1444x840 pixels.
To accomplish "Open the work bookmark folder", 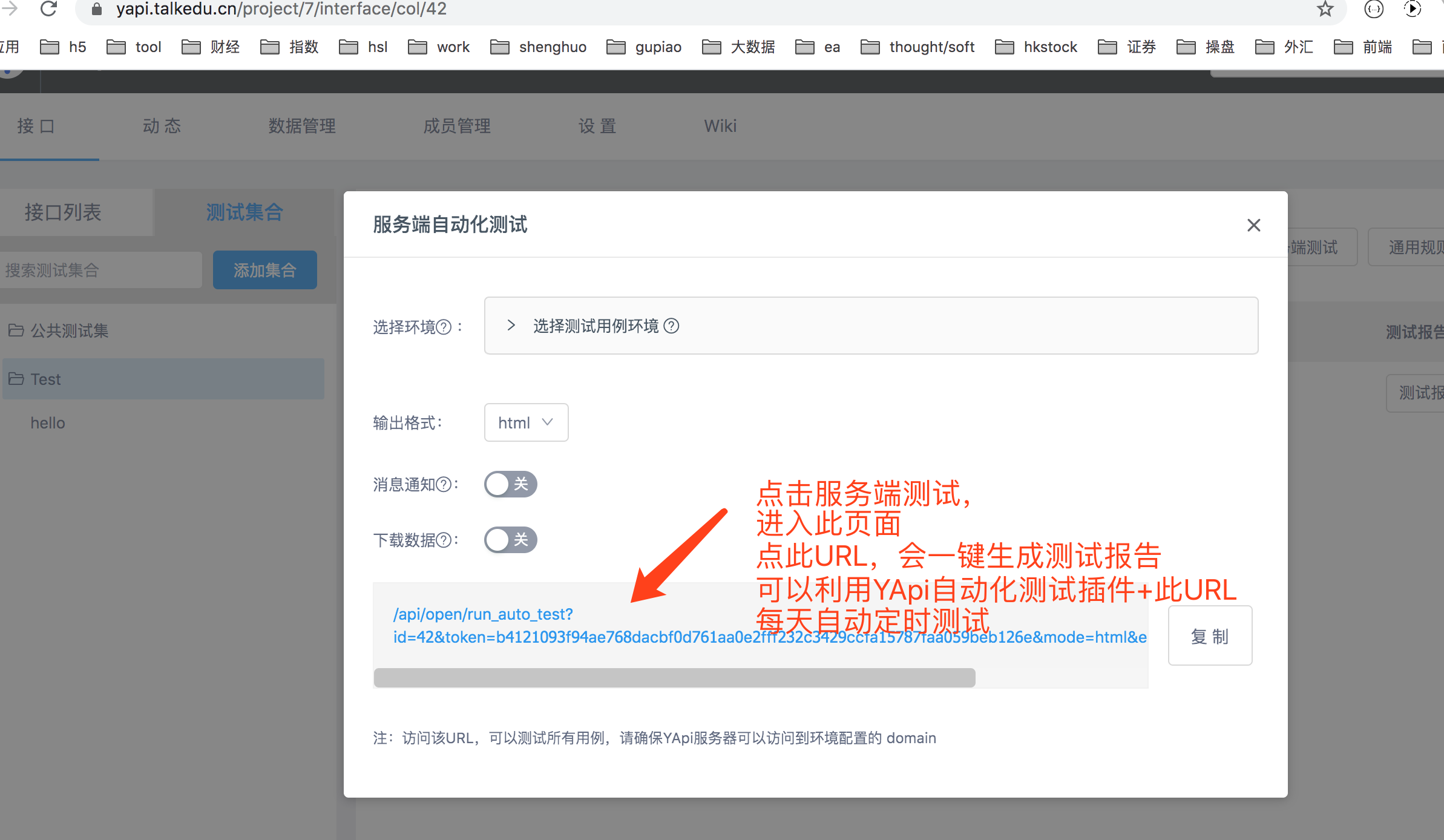I will coord(439,47).
